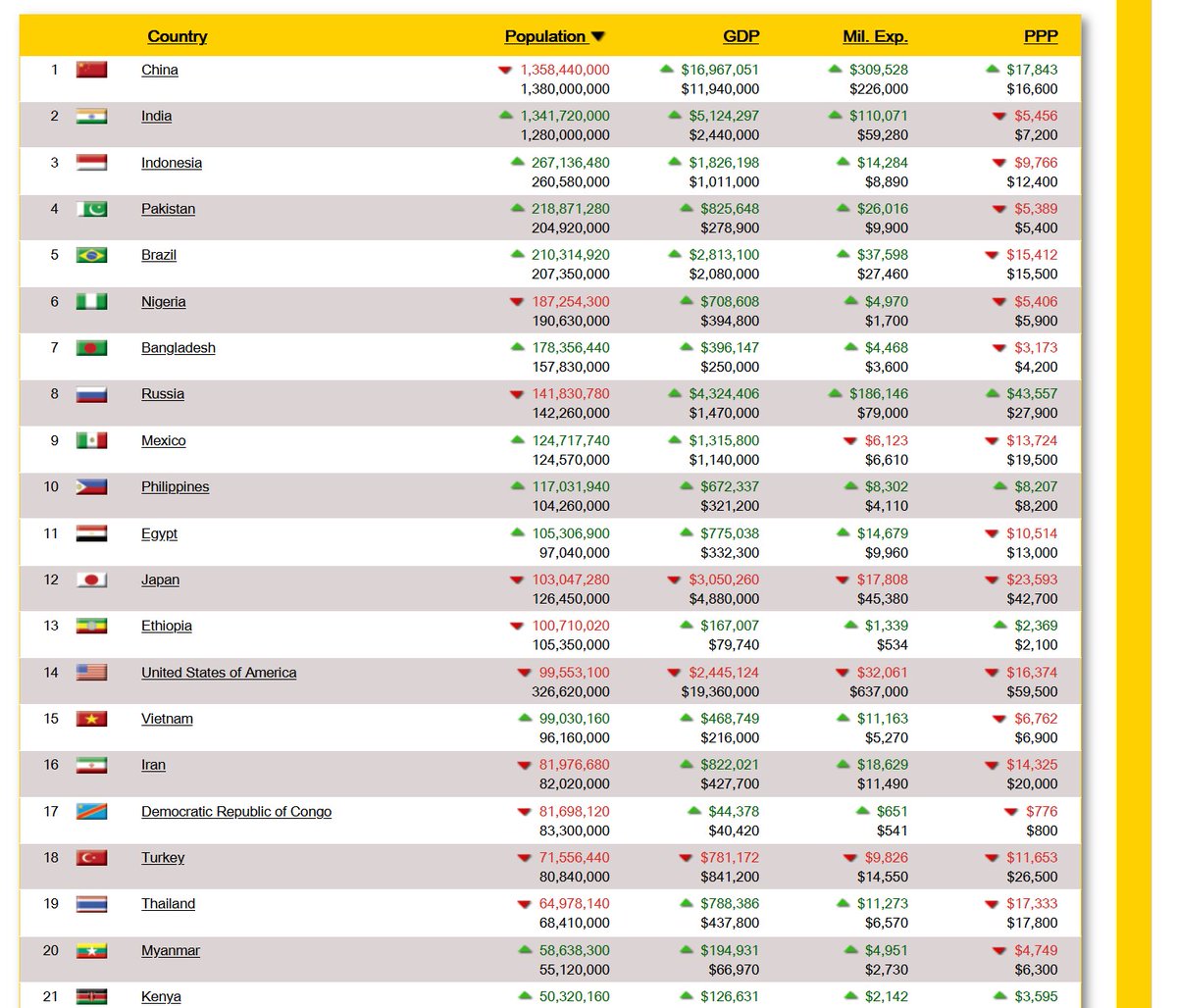Click the Egypt flag icon
The image size is (1177, 1008).
point(92,533)
